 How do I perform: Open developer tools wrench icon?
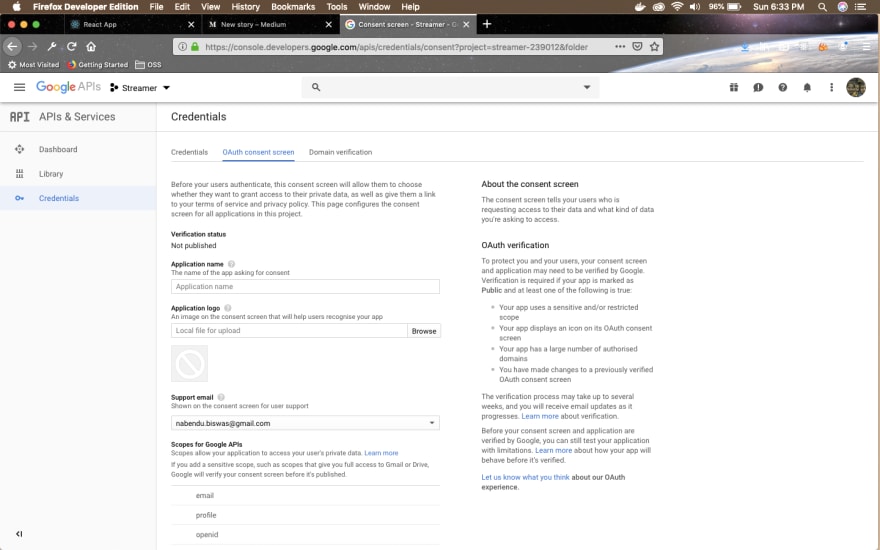click(52, 47)
